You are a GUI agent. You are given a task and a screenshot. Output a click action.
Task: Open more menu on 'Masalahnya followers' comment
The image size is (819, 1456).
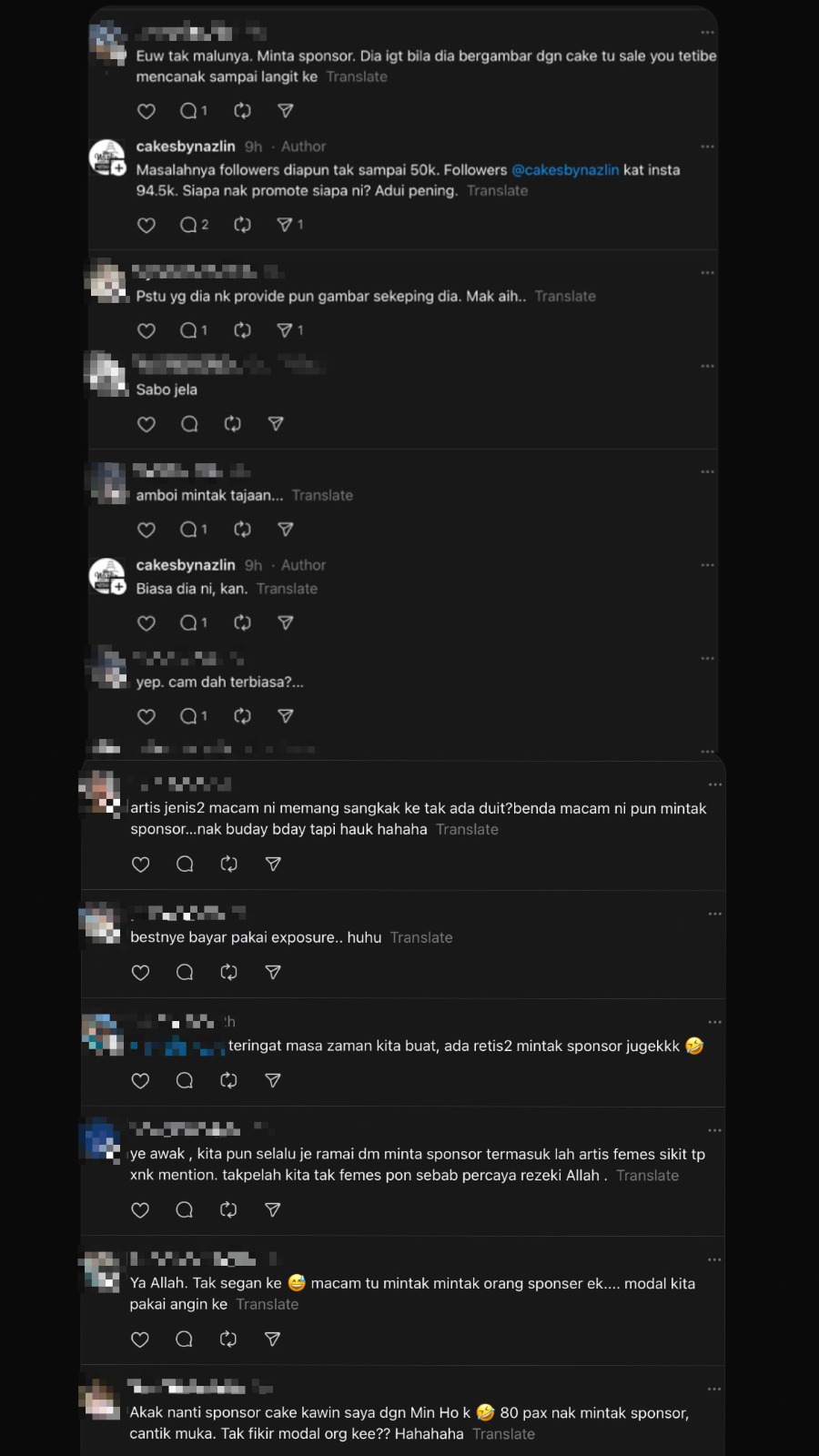point(707,147)
